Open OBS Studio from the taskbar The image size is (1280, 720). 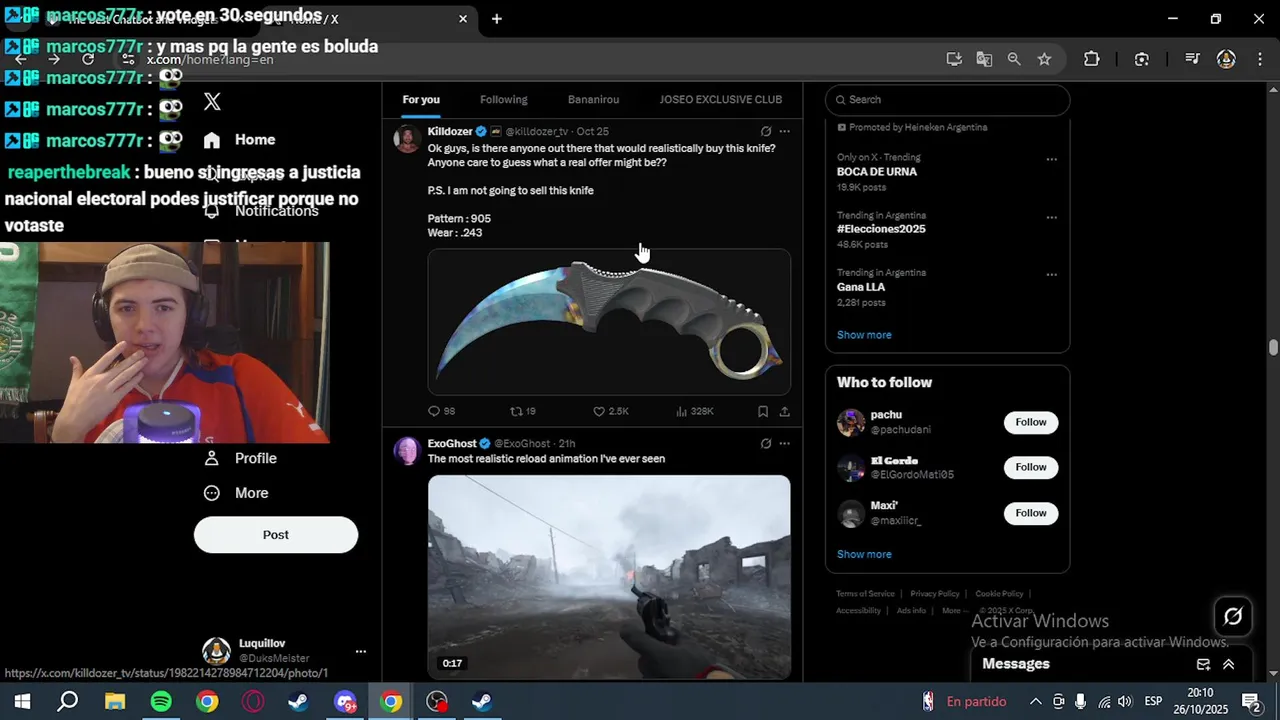coord(437,702)
